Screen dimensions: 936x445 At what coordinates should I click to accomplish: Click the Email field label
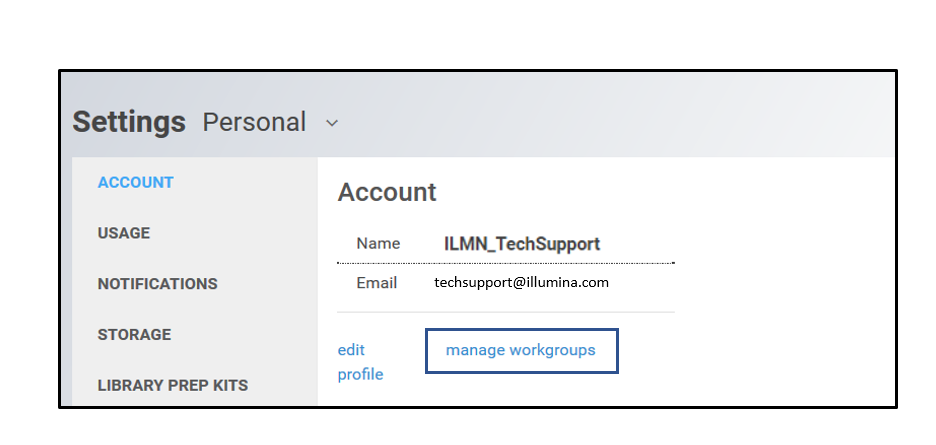377,283
